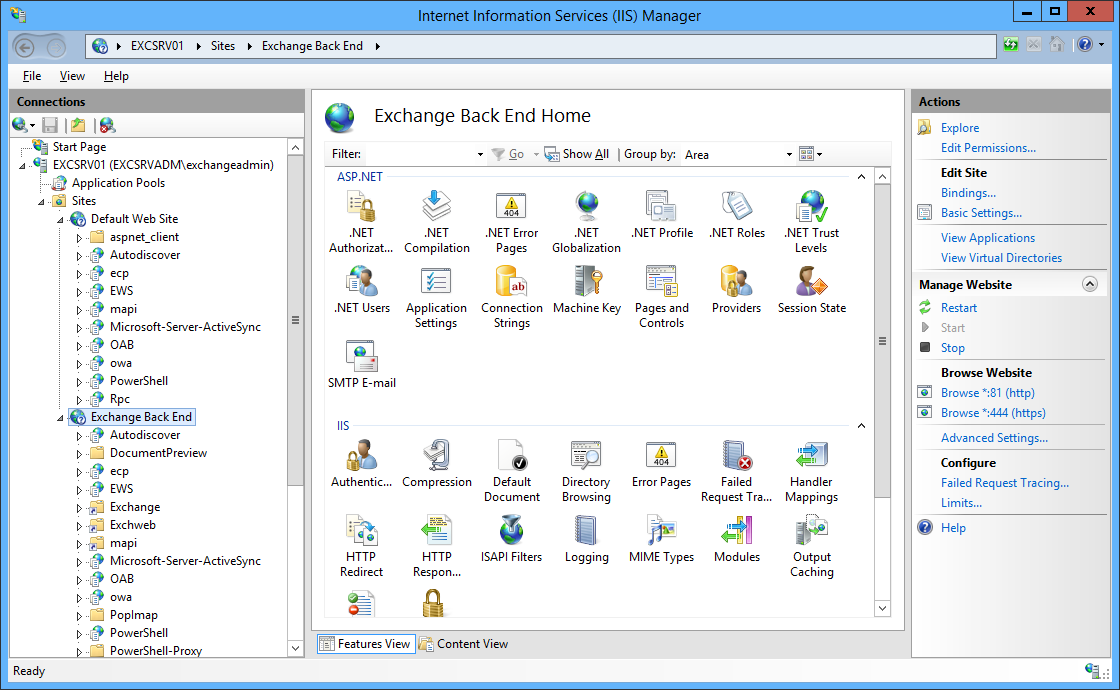
Task: Select Application Pools in the tree
Action: (x=119, y=183)
